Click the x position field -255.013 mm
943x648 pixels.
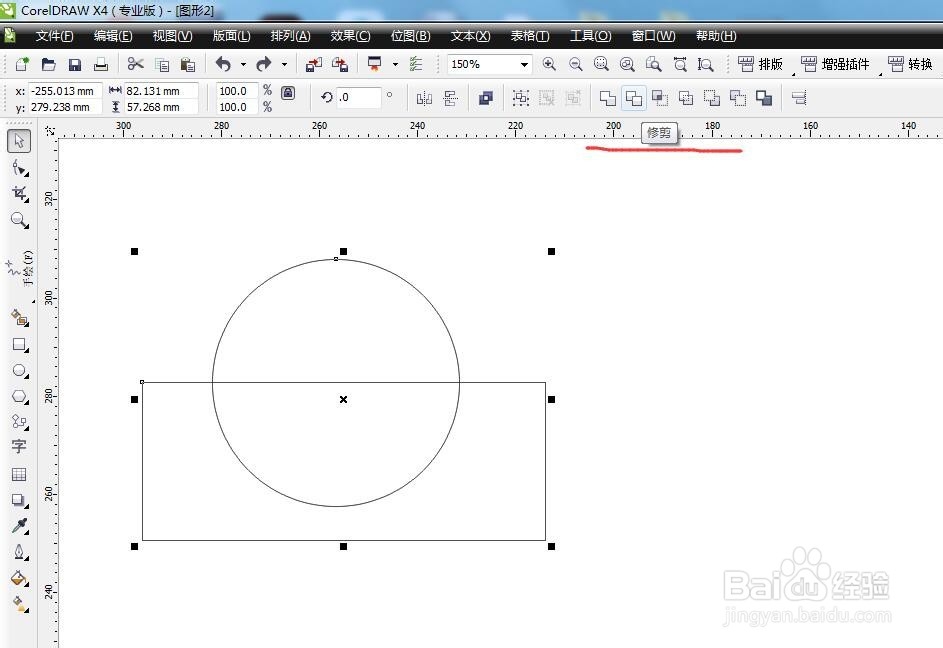click(x=65, y=91)
